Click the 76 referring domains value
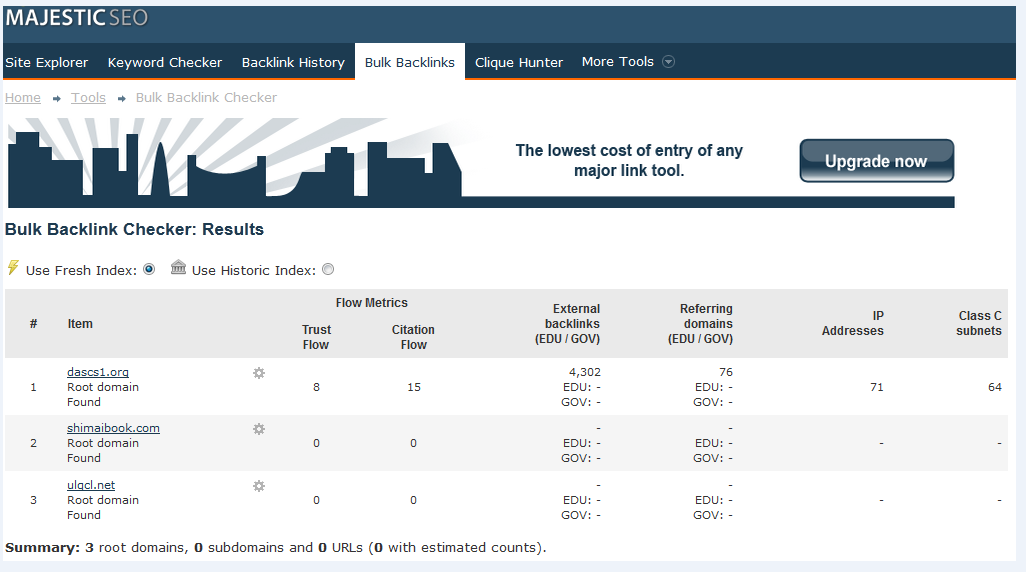The width and height of the screenshot is (1026, 572). click(x=726, y=372)
